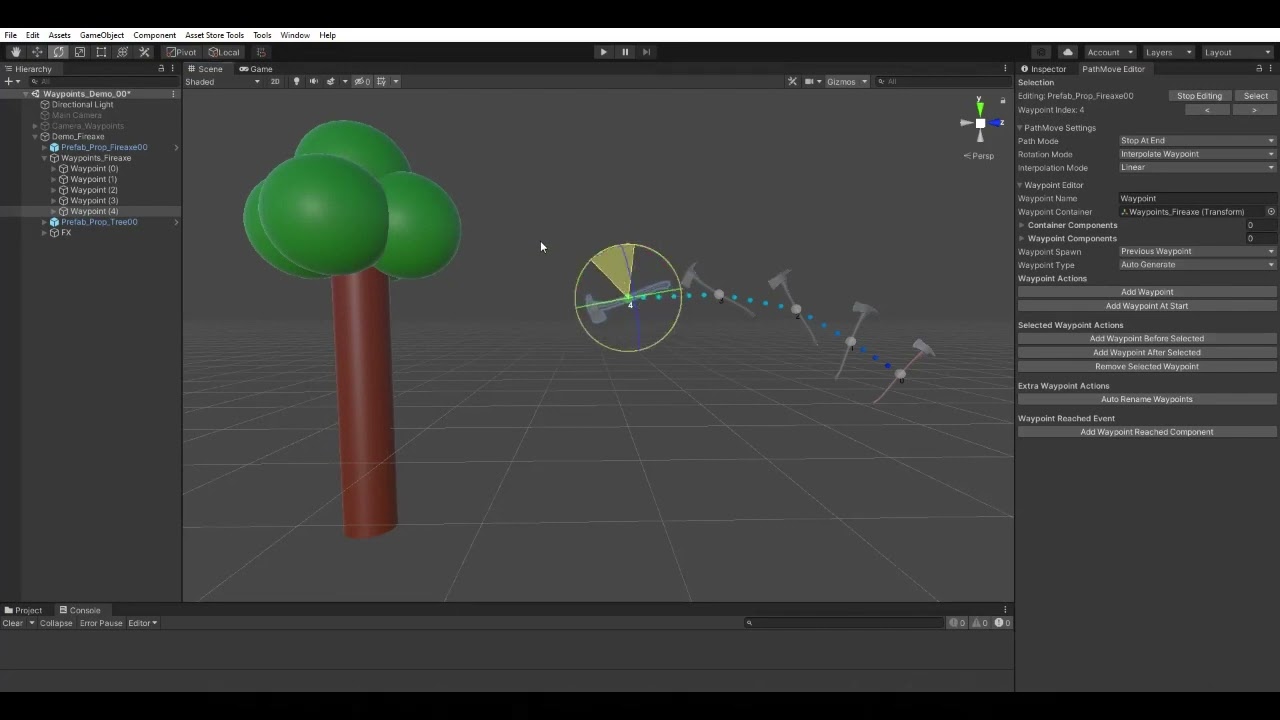Open the custom editor tools icon
Screen dimensions: 1280x720
[144, 52]
